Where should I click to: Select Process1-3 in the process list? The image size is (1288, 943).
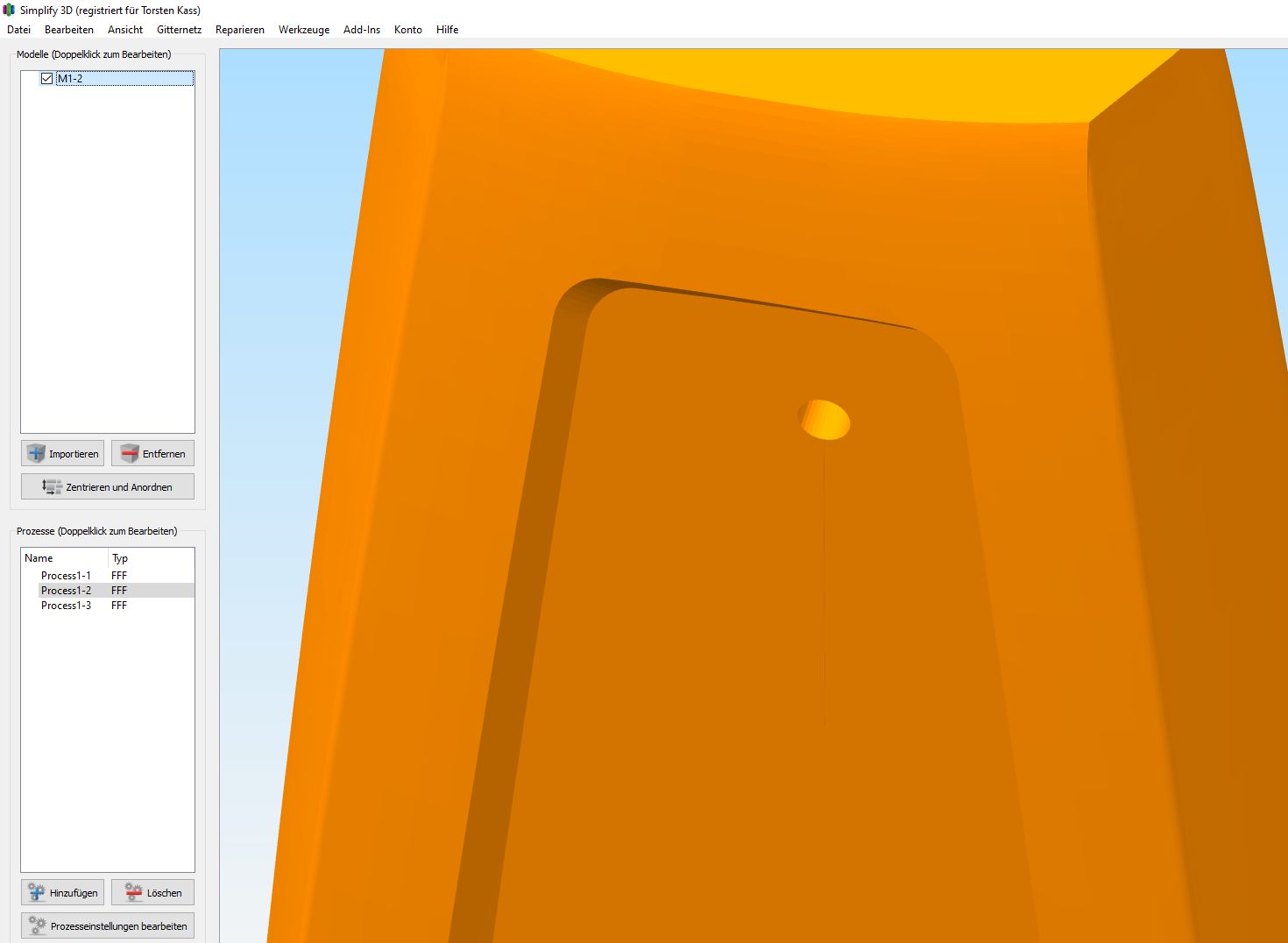[x=66, y=606]
